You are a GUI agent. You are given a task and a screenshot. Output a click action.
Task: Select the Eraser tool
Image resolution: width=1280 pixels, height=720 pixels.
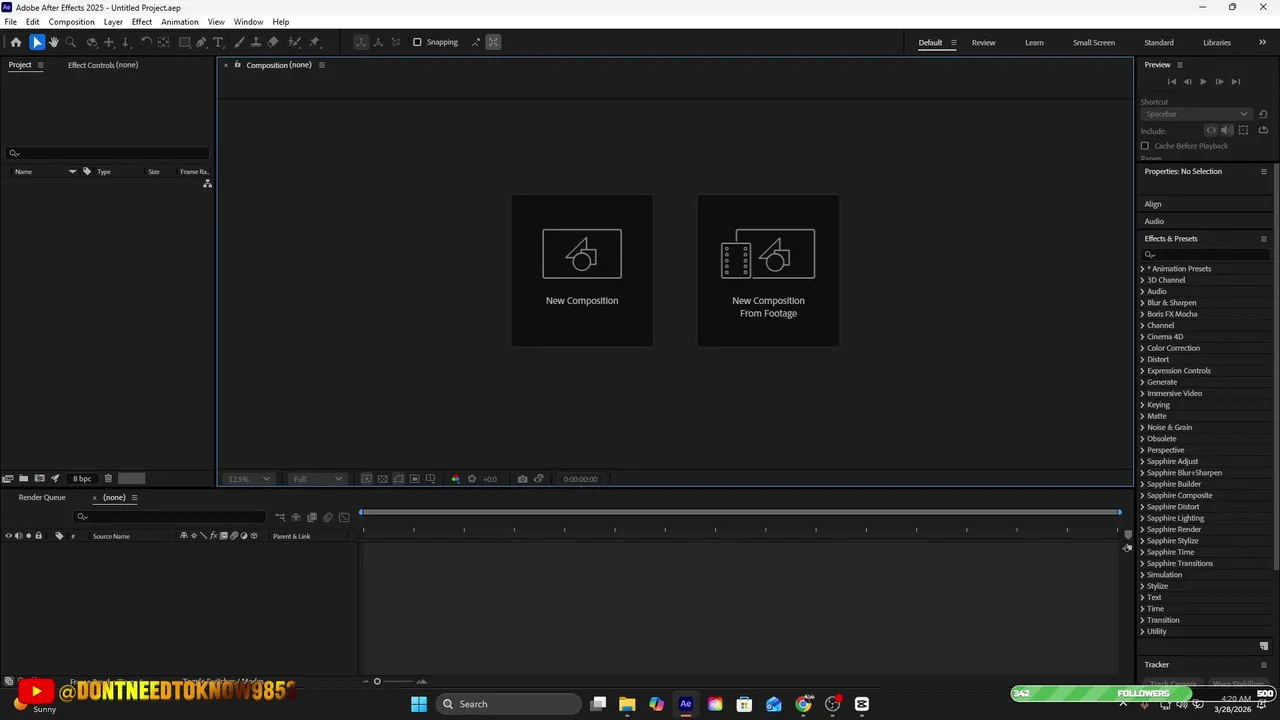[x=273, y=42]
